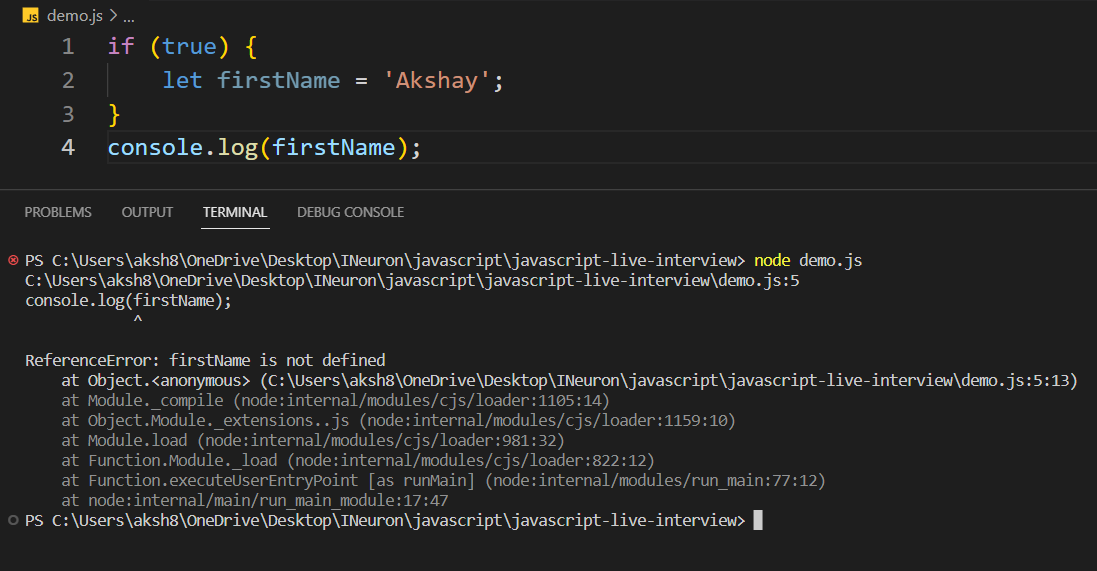Click the console.log(firstName); line in the terminal output
The width and height of the screenshot is (1097, 571).
[128, 300]
